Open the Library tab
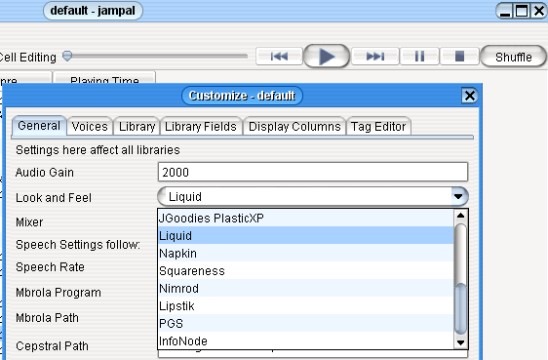Image resolution: width=548 pixels, height=360 pixels. [137, 127]
